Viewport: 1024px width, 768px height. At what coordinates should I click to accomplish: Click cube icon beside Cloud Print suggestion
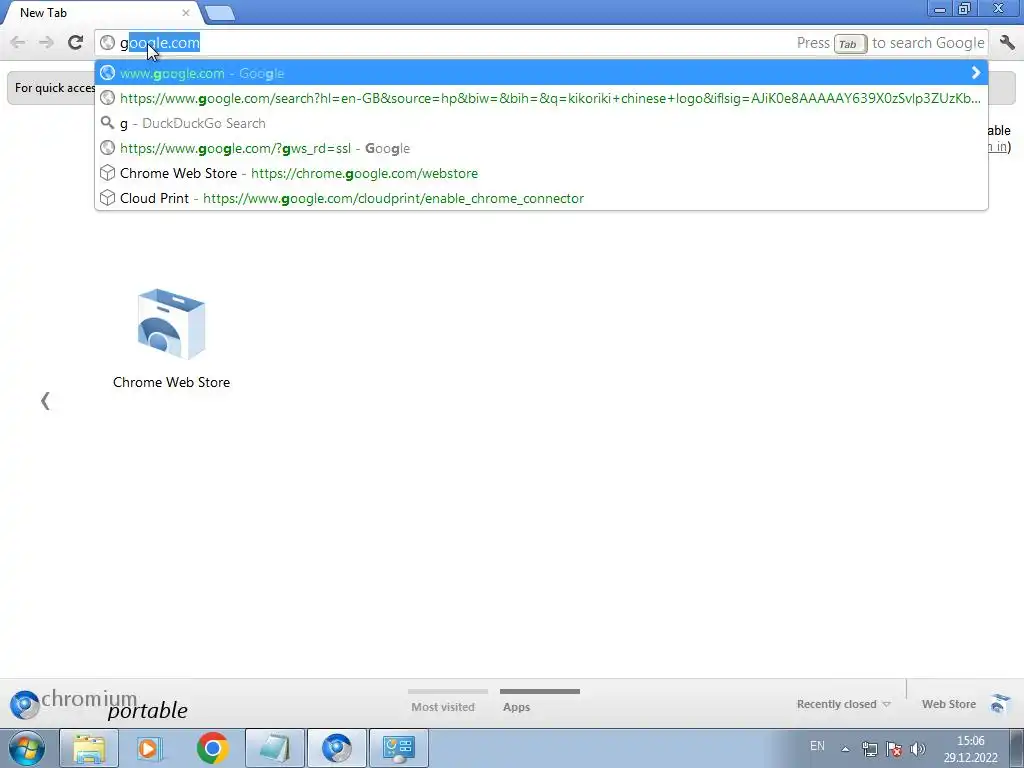pos(108,198)
